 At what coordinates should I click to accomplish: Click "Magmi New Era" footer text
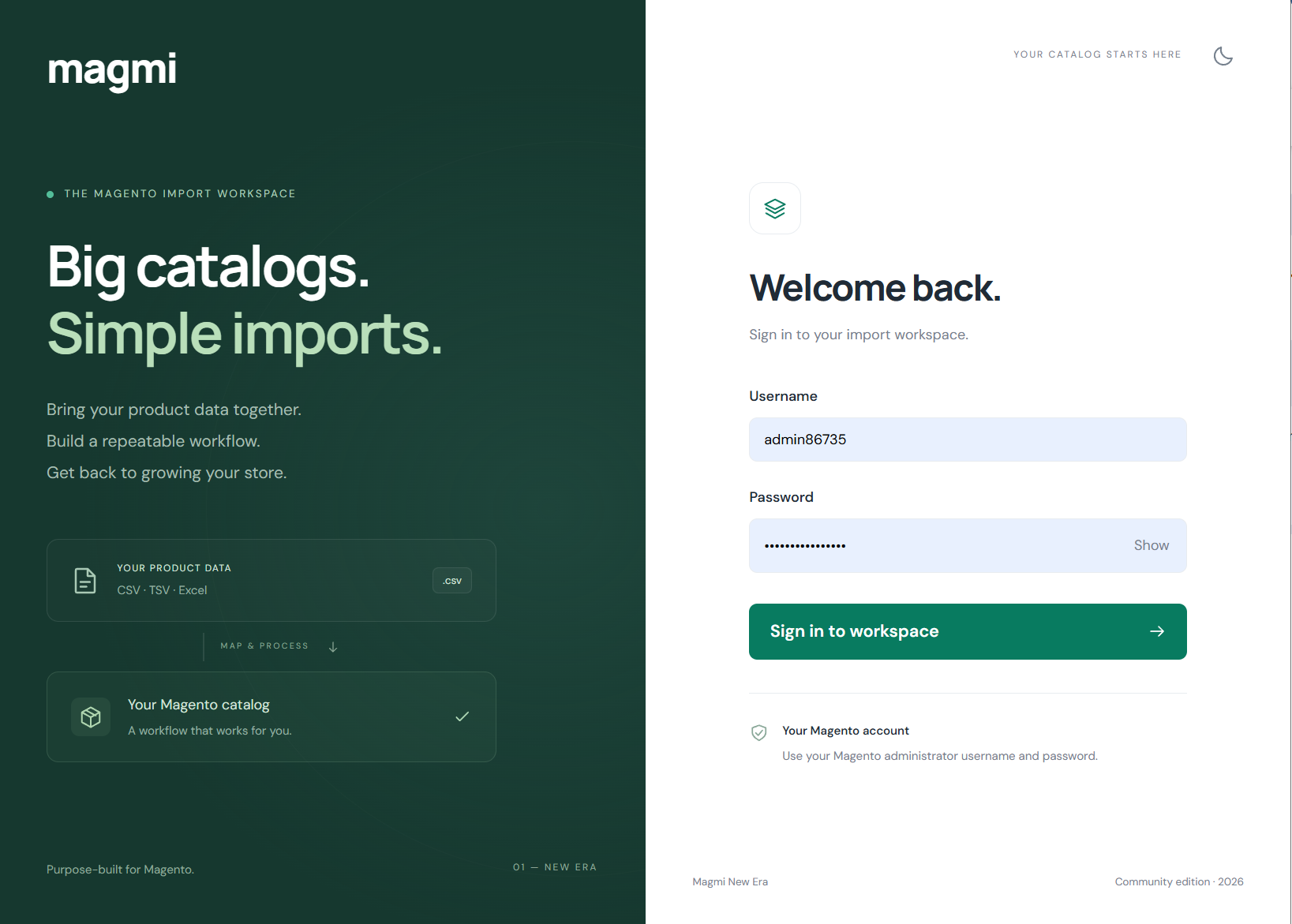click(x=730, y=881)
